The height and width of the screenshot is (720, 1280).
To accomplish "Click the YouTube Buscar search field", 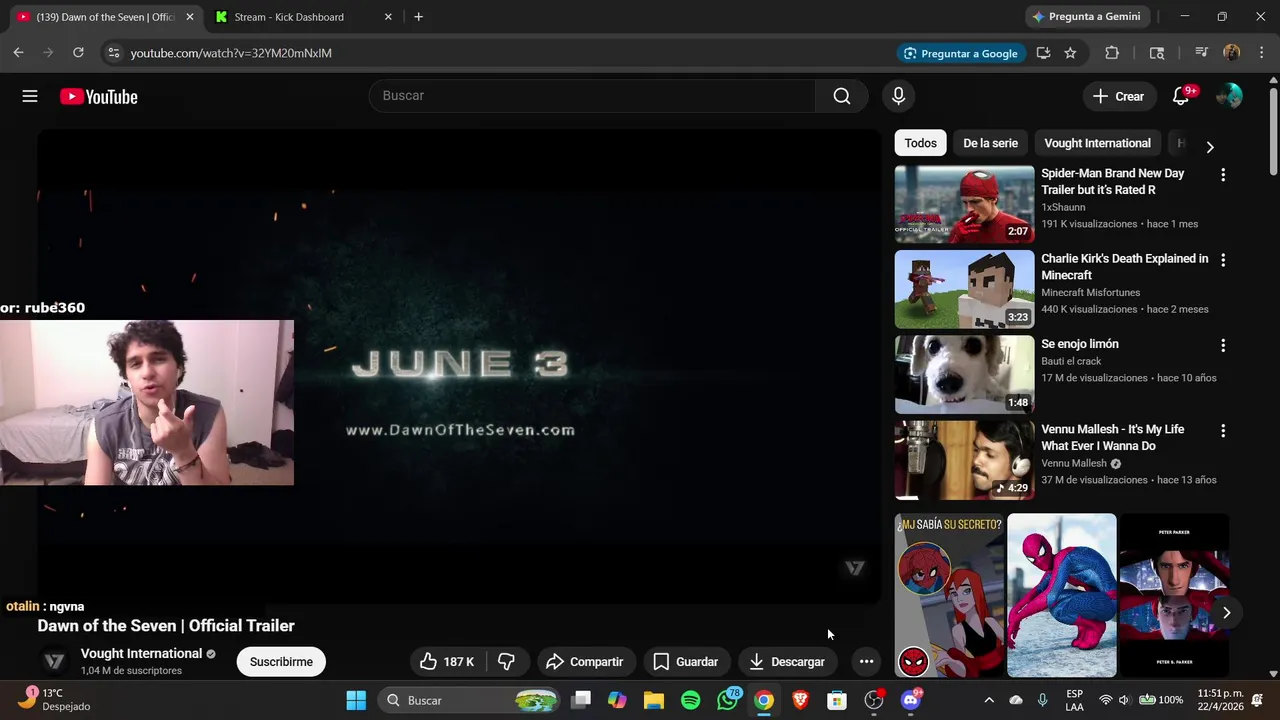I will pos(592,96).
